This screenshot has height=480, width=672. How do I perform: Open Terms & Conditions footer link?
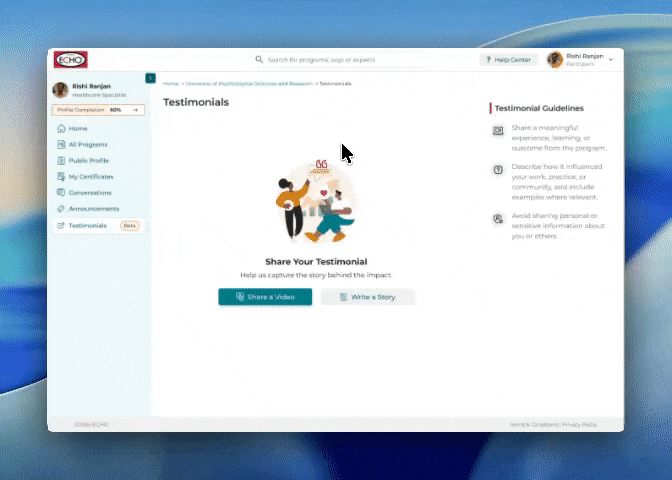tap(534, 424)
